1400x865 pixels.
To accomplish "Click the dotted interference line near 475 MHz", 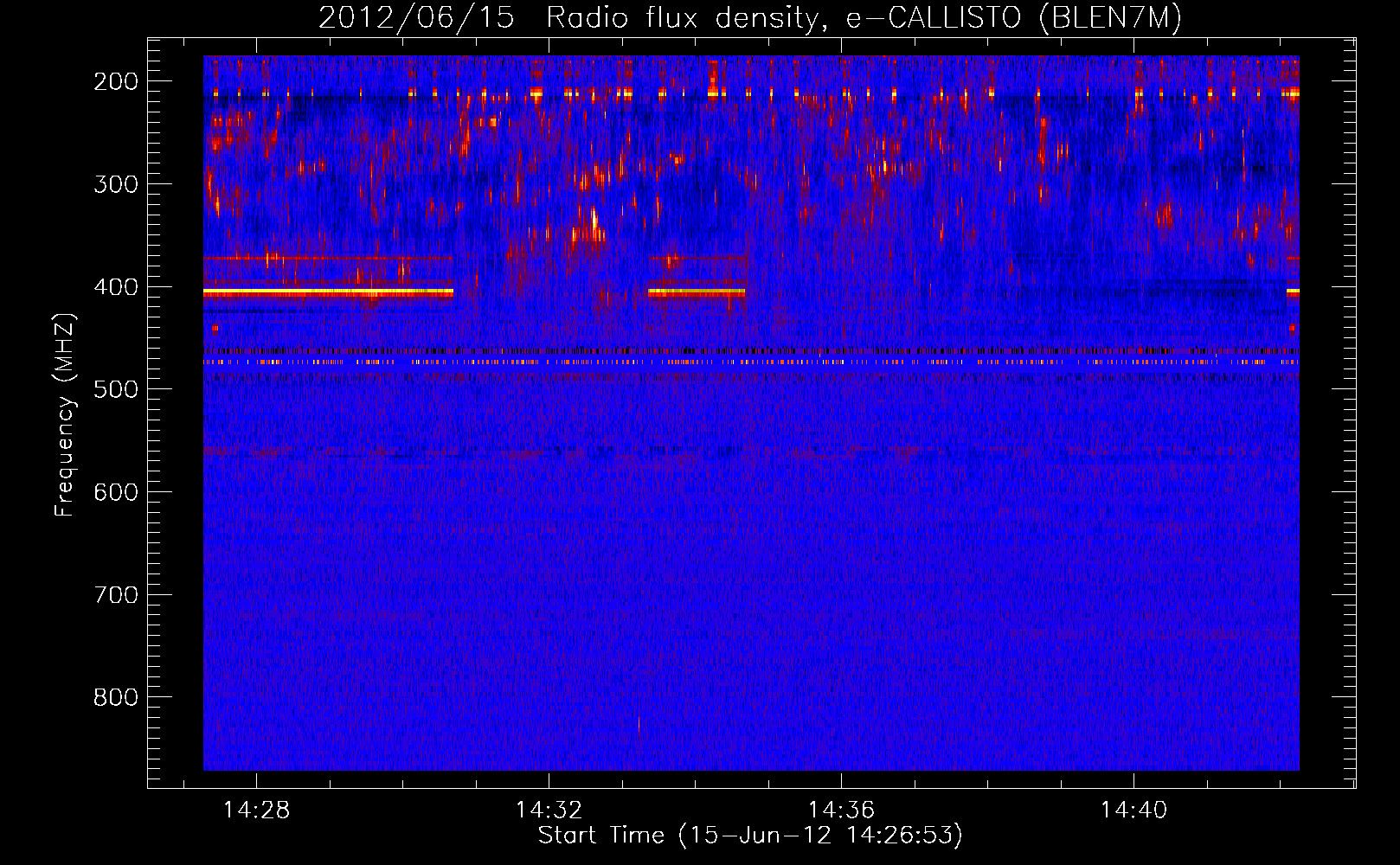I will click(751, 362).
